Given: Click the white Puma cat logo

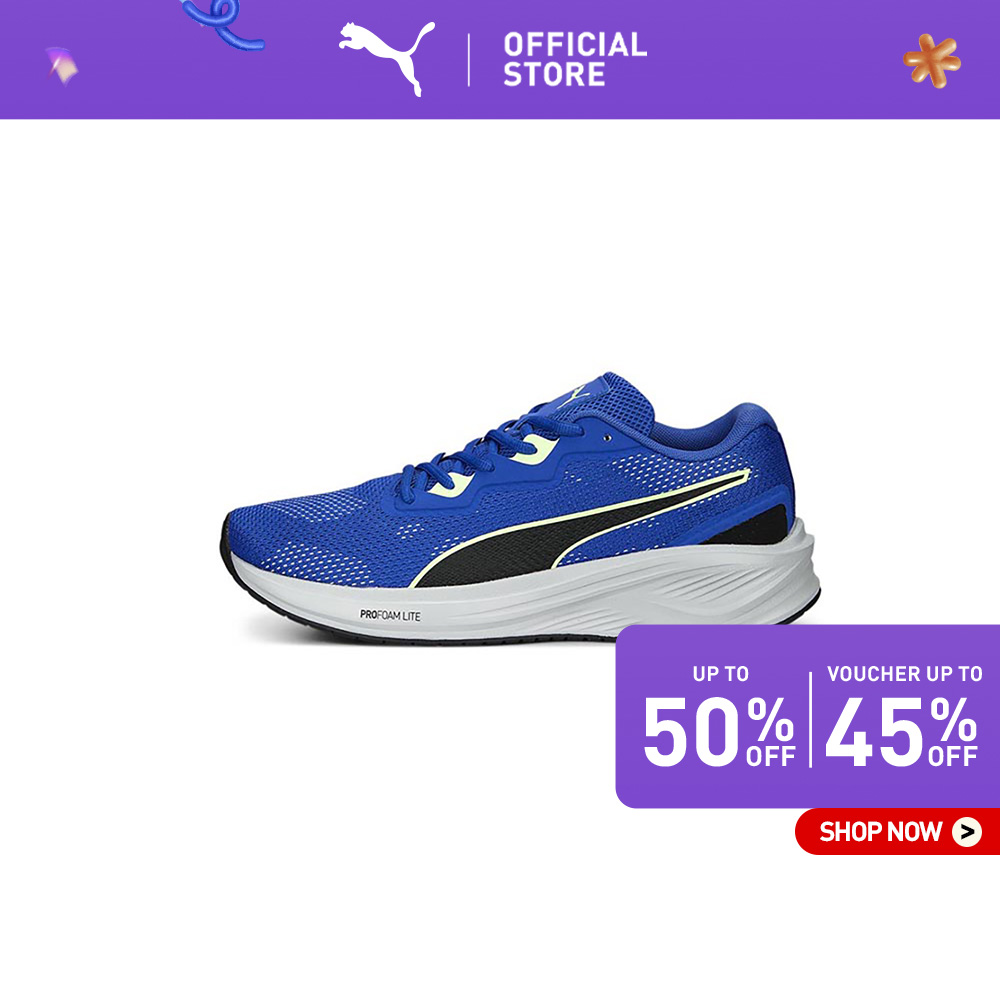Looking at the screenshot, I should tap(386, 57).
